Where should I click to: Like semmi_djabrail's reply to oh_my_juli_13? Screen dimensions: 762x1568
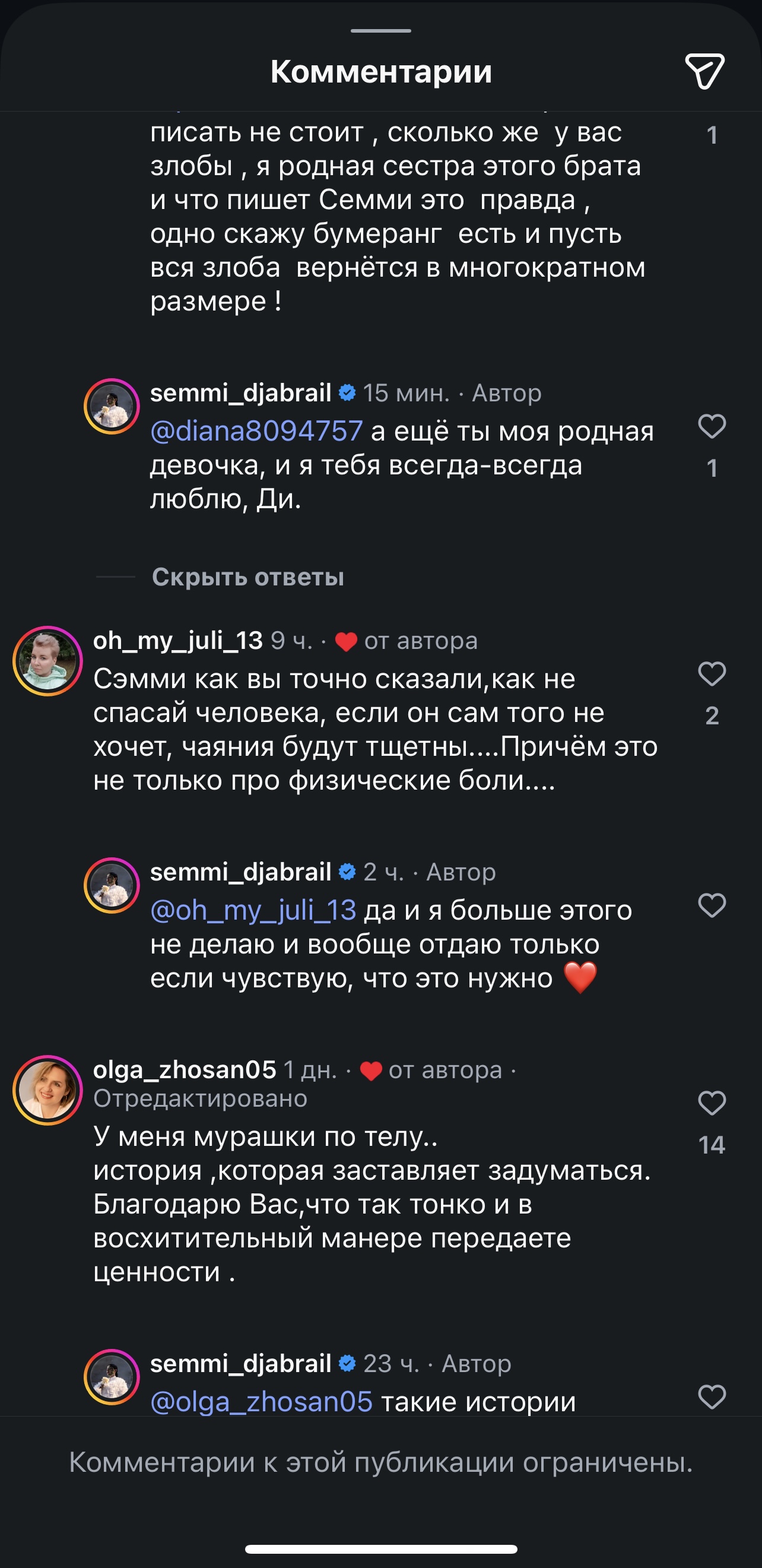[x=712, y=905]
